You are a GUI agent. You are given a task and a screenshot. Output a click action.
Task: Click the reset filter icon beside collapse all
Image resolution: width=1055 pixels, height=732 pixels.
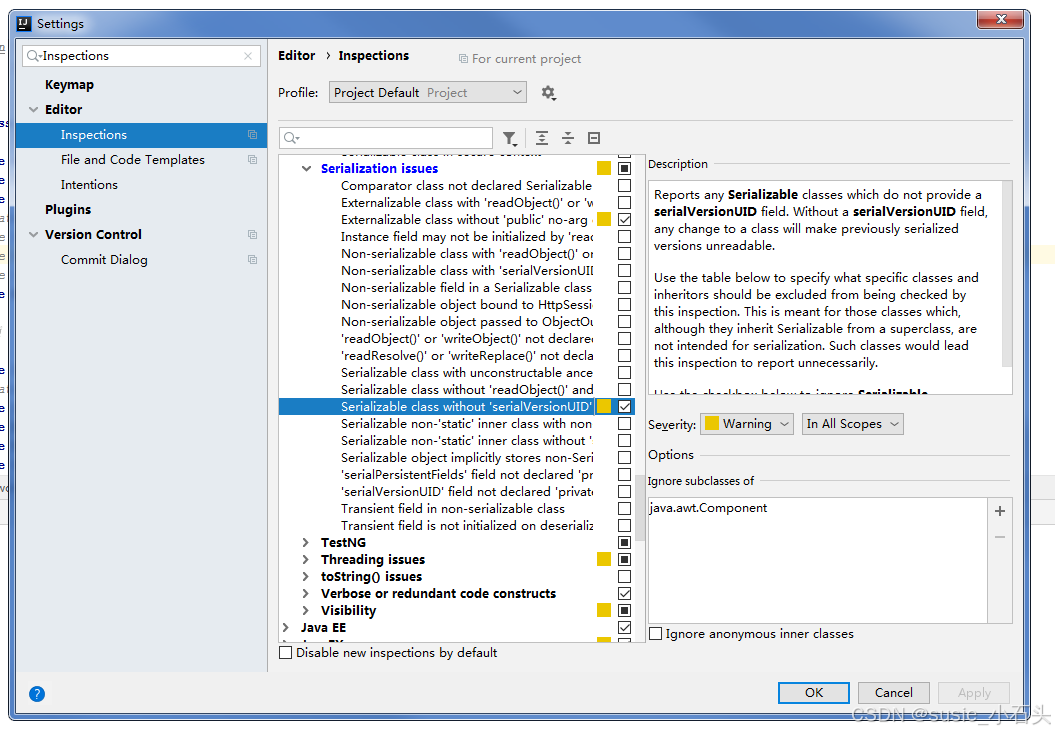coord(595,138)
